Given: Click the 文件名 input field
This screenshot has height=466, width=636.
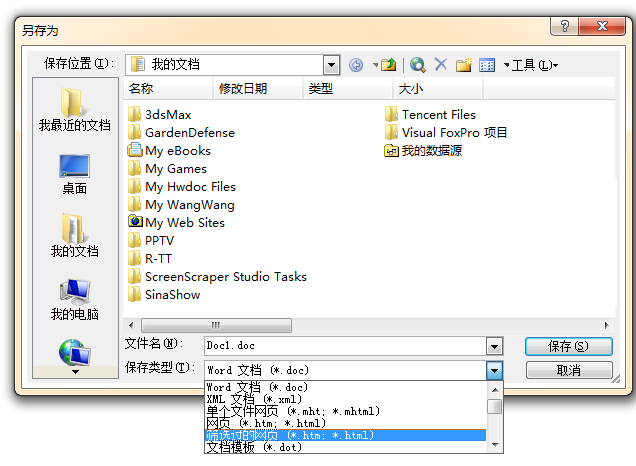Looking at the screenshot, I should (x=343, y=346).
